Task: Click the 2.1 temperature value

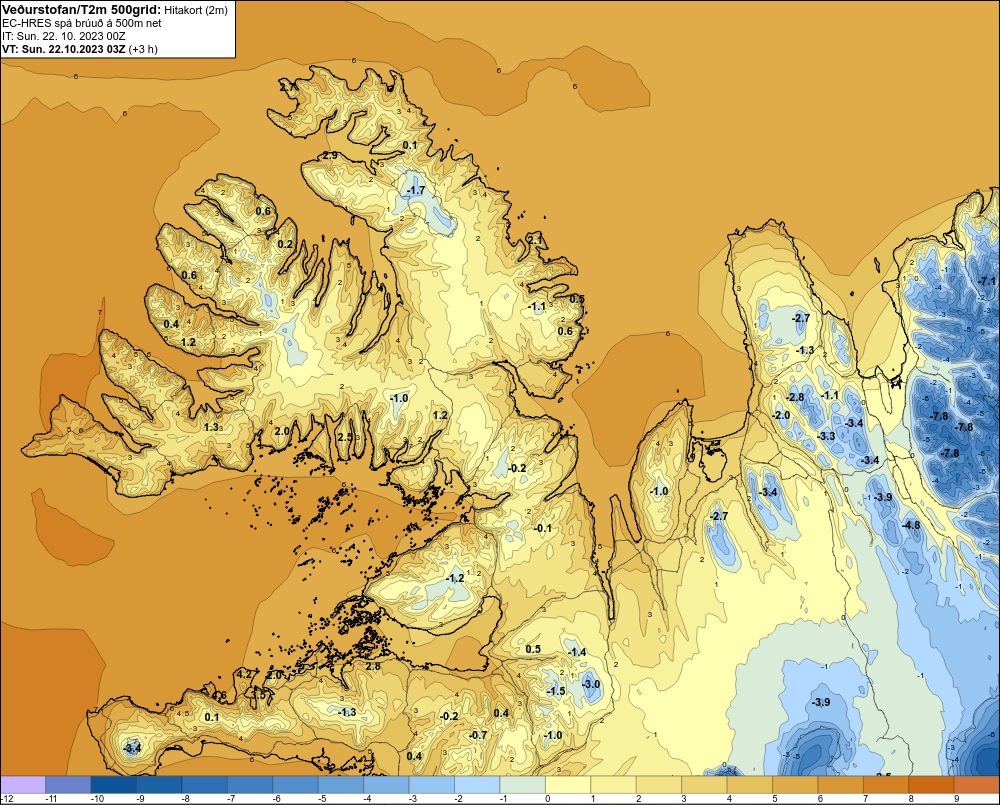Action: pyautogui.click(x=535, y=239)
